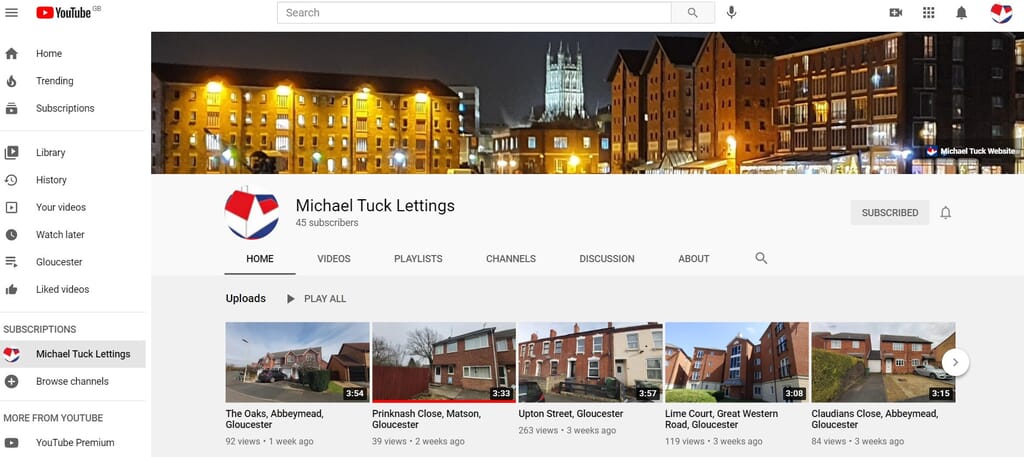
Task: Open Prinknash Close, Matson video thumbnail
Action: pos(443,362)
